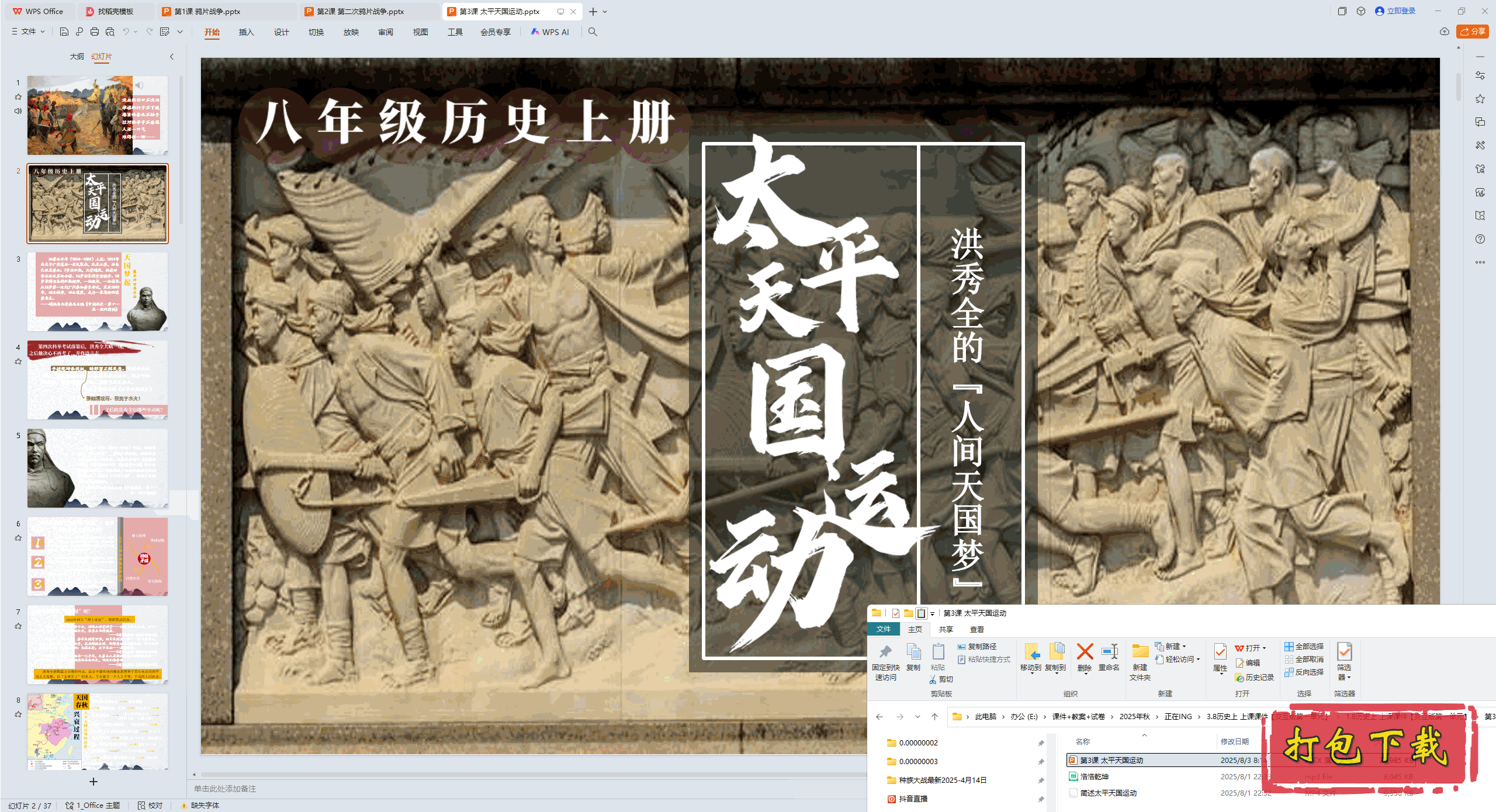Screen dimensions: 1496x812
Task: Click the three-dots more icon in right sidebar
Action: pos(1480,262)
